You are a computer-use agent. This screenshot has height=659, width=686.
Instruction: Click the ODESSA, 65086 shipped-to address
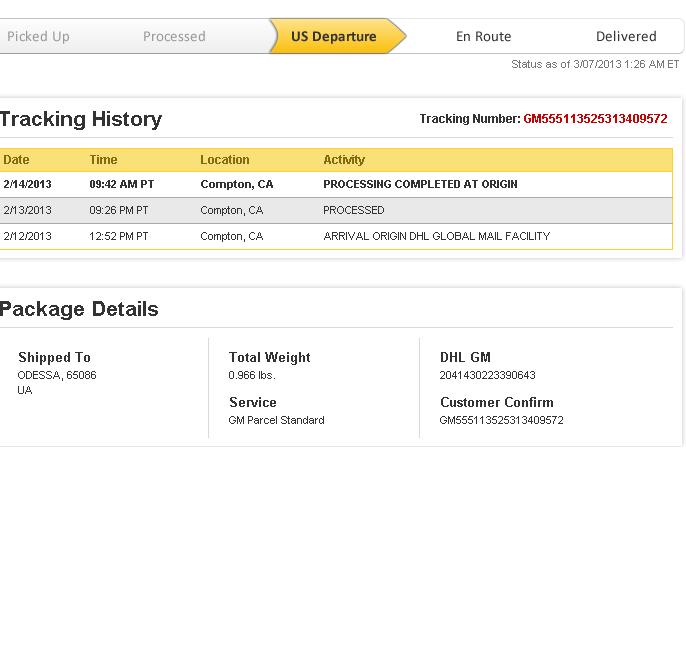57,376
